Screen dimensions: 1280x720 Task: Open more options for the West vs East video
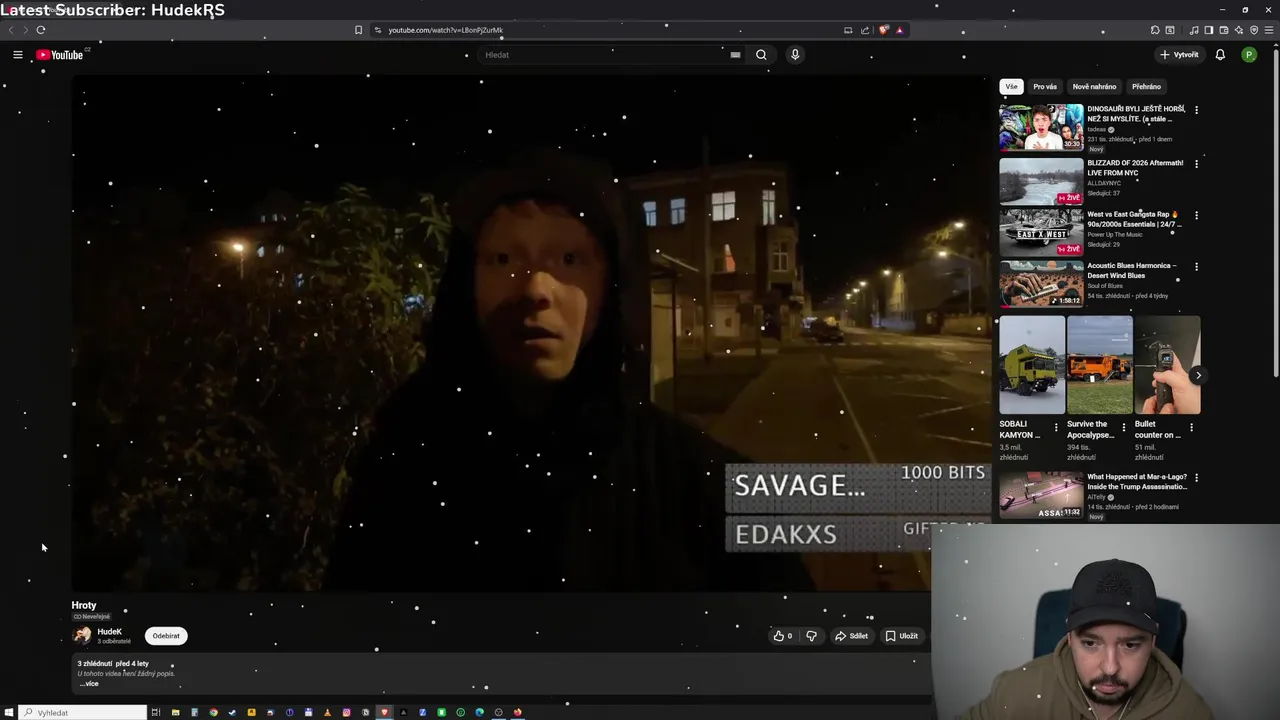coord(1196,215)
